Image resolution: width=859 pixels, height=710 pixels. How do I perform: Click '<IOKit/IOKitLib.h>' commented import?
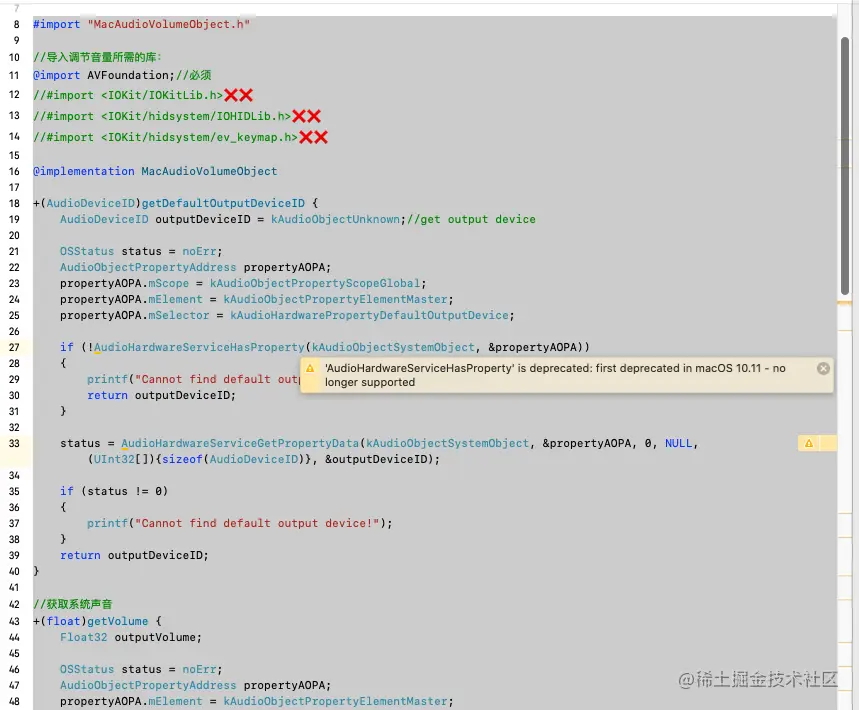tap(162, 95)
